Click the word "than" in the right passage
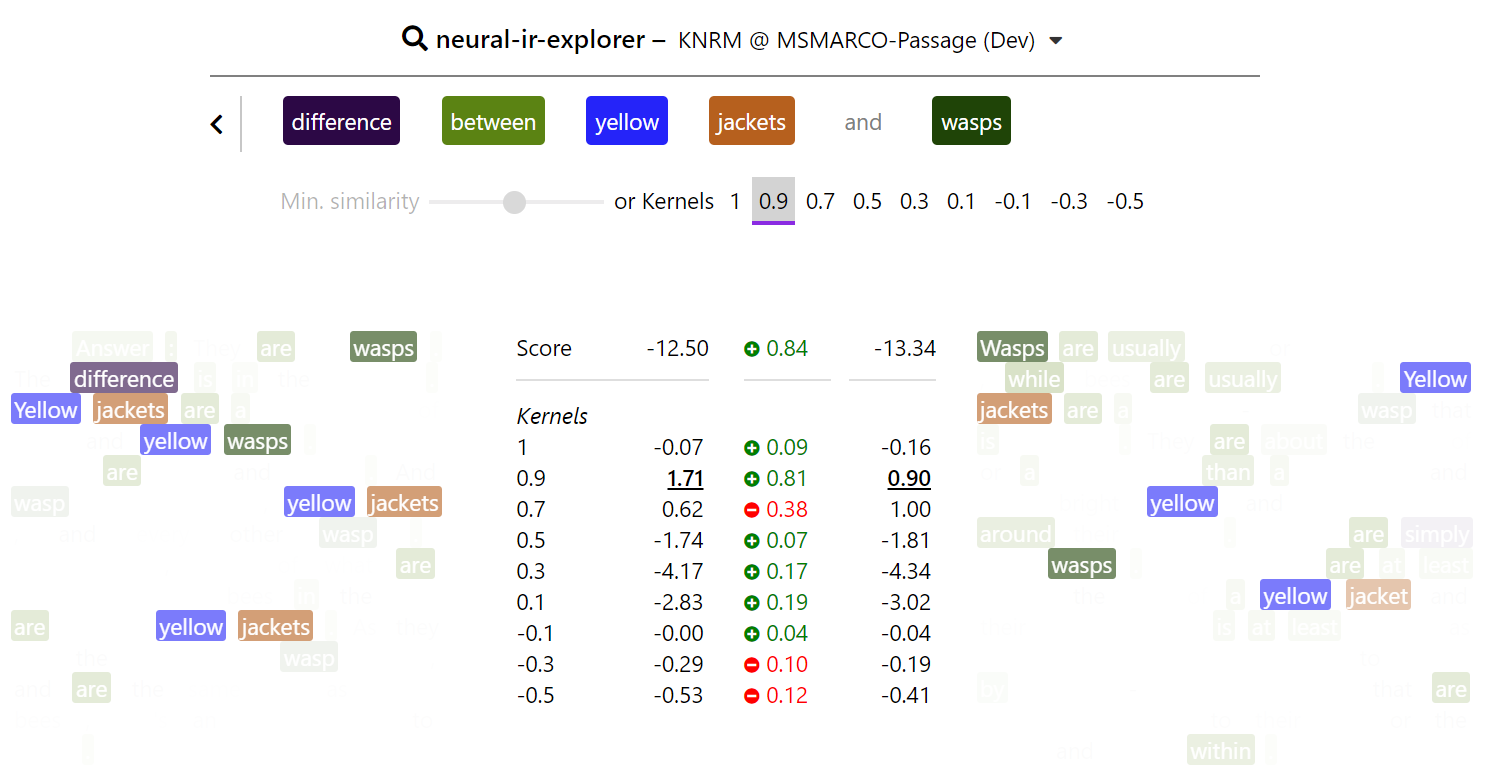Screen dimensions: 1499x784 [1228, 472]
